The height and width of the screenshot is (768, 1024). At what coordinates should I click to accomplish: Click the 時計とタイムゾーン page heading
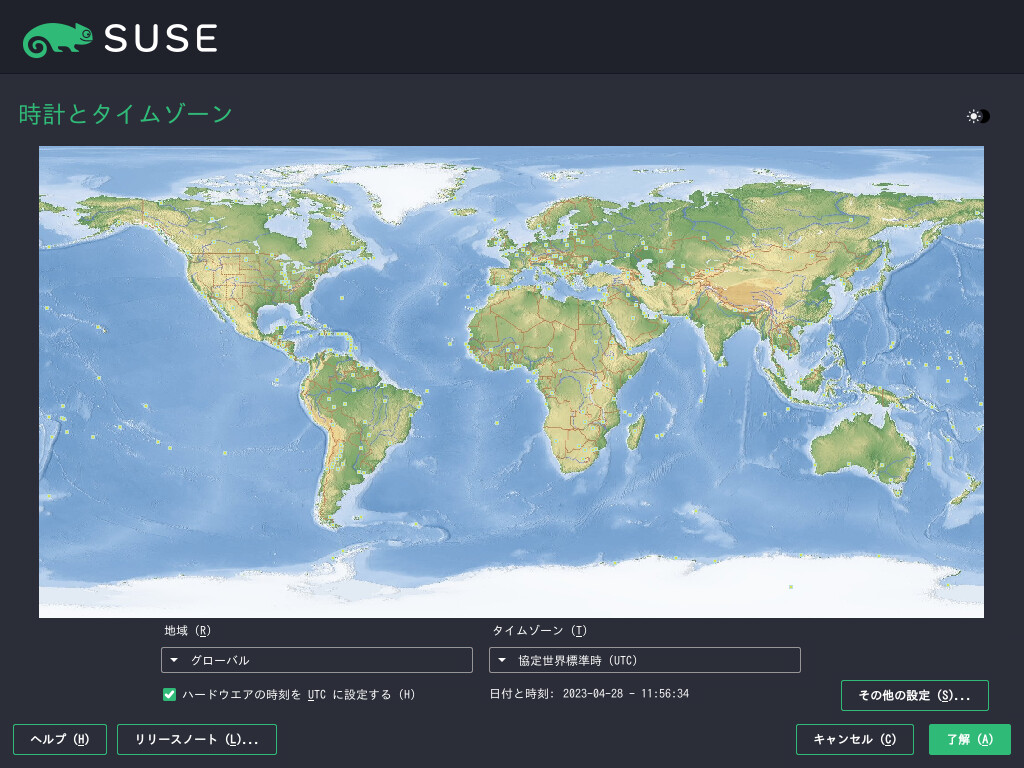click(126, 114)
